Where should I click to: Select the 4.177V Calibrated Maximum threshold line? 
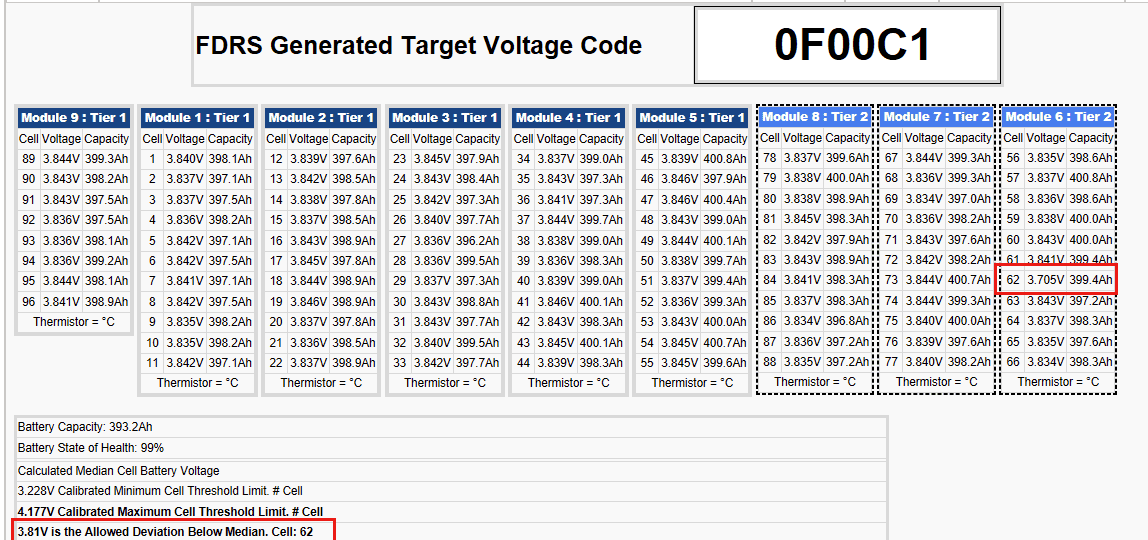pyautogui.click(x=170, y=512)
